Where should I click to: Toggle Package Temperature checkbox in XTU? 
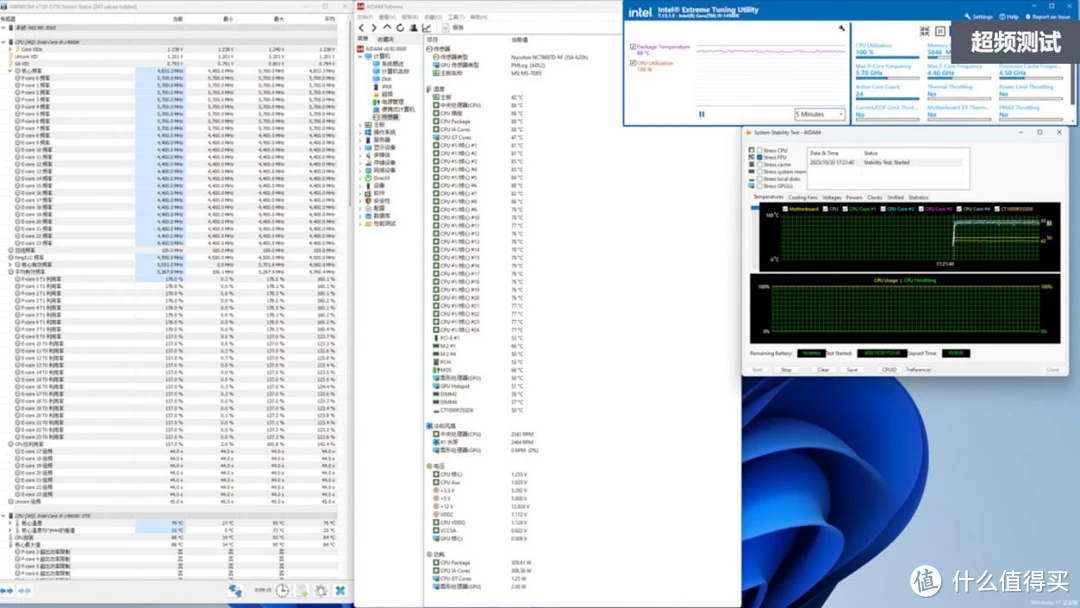coord(633,47)
